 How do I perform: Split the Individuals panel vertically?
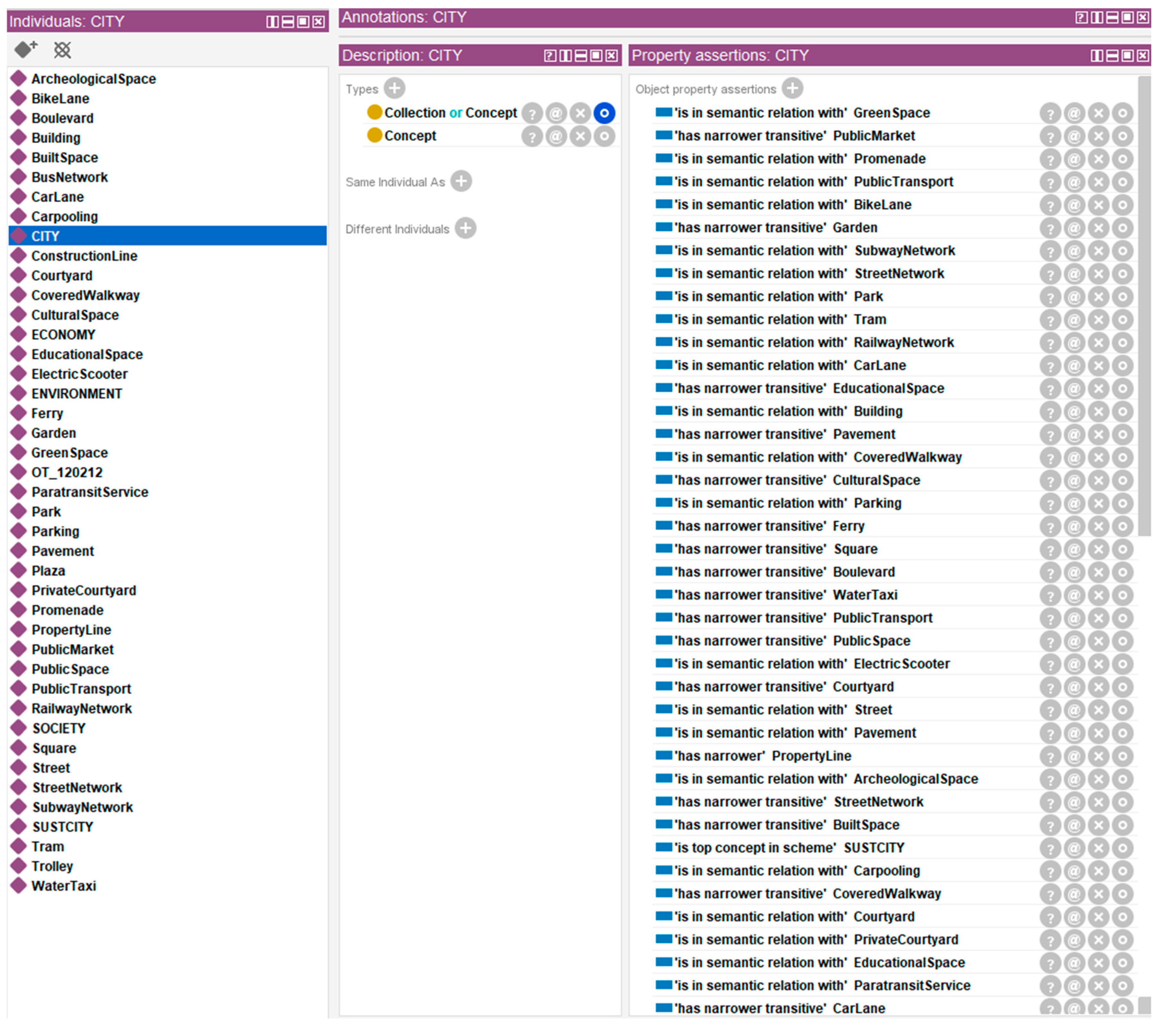click(272, 22)
